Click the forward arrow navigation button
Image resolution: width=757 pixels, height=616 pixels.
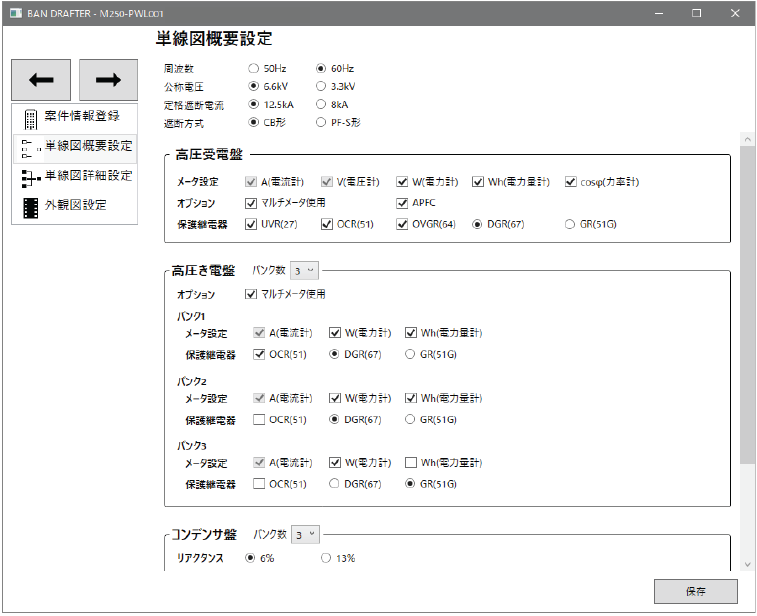(x=108, y=80)
